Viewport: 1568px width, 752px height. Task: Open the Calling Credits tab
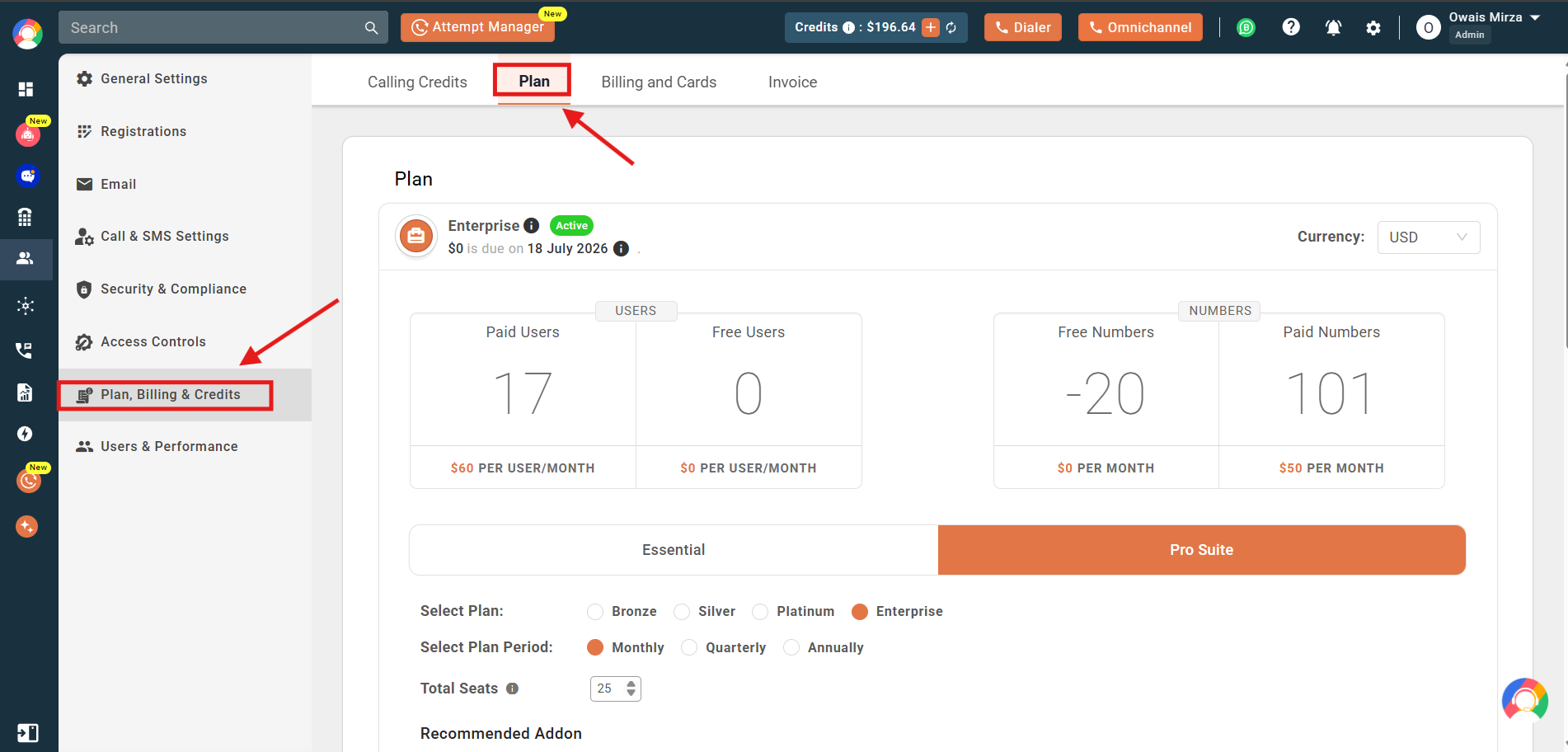click(x=417, y=82)
